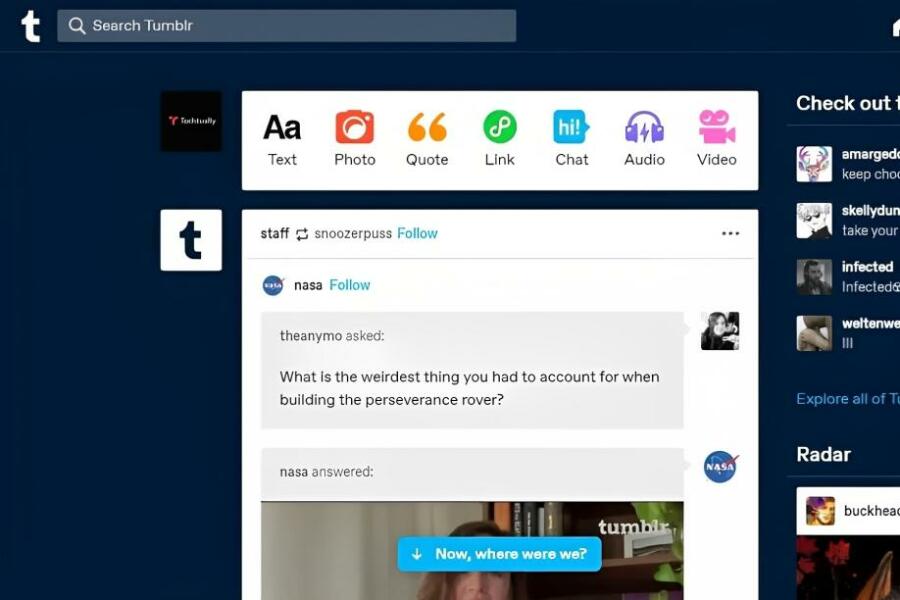Create a new Video post
The height and width of the screenshot is (600, 900).
click(717, 140)
